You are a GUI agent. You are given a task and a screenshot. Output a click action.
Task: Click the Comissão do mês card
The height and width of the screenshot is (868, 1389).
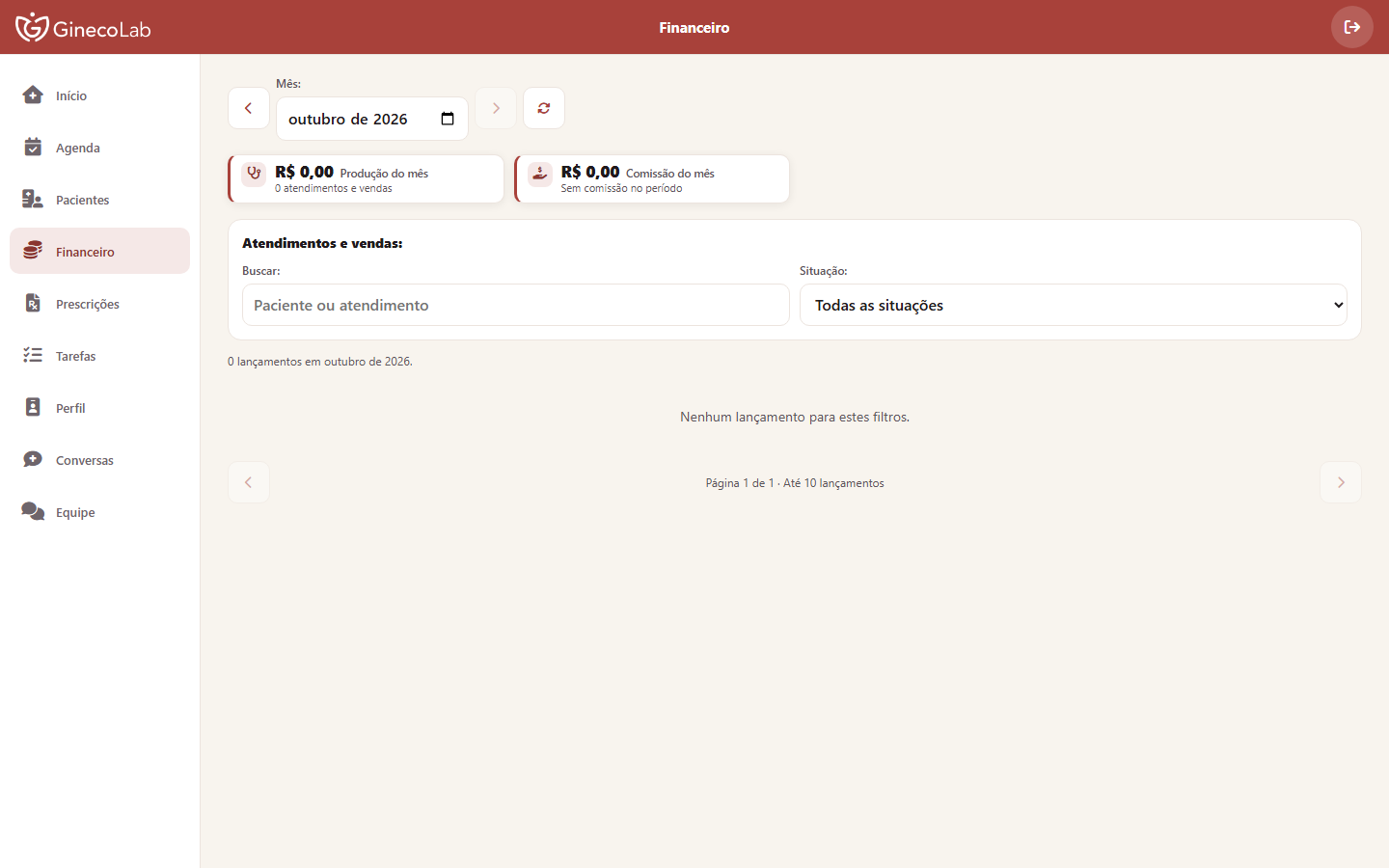(652, 178)
